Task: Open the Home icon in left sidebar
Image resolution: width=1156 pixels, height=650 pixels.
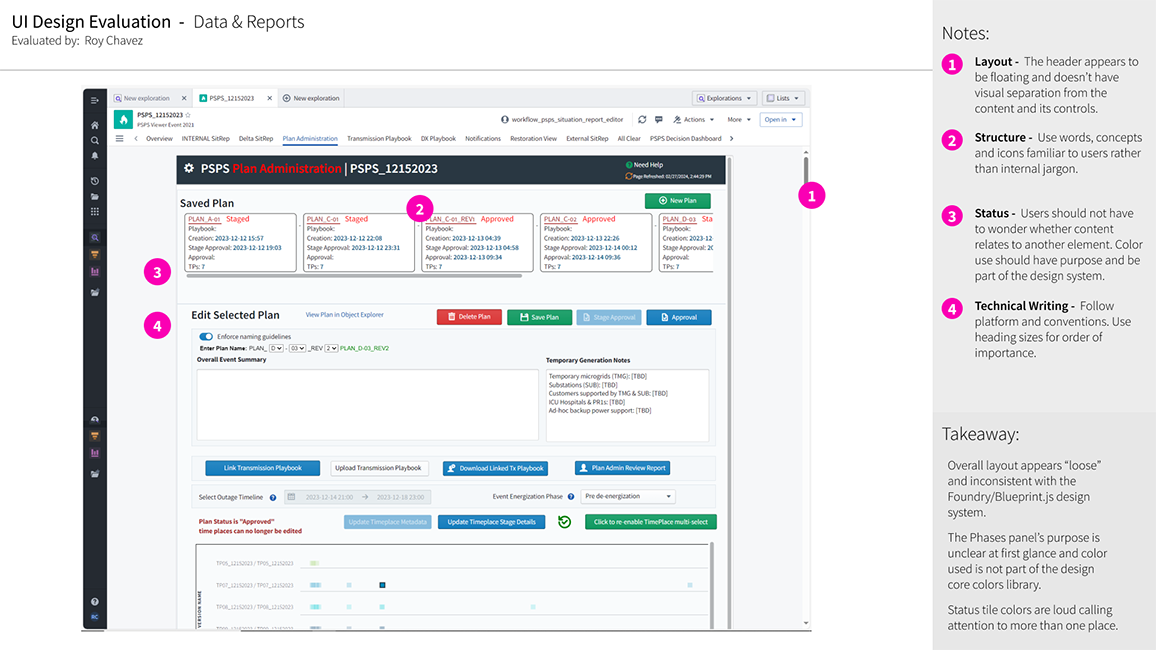Action: (x=94, y=126)
